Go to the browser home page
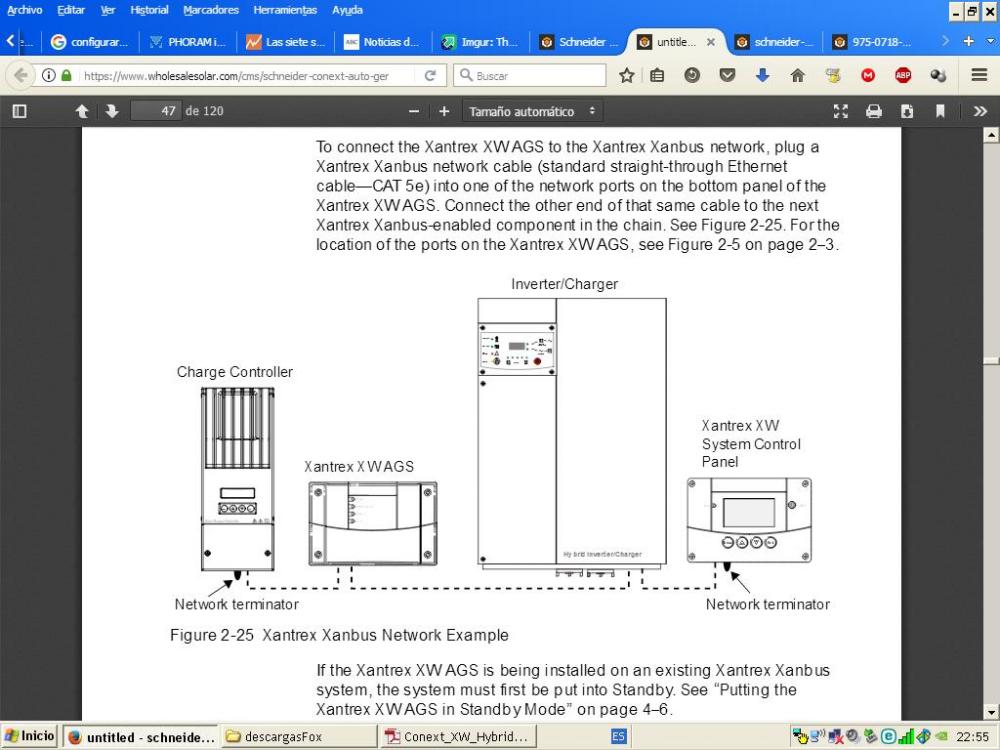The height and width of the screenshot is (750, 1000). [797, 76]
